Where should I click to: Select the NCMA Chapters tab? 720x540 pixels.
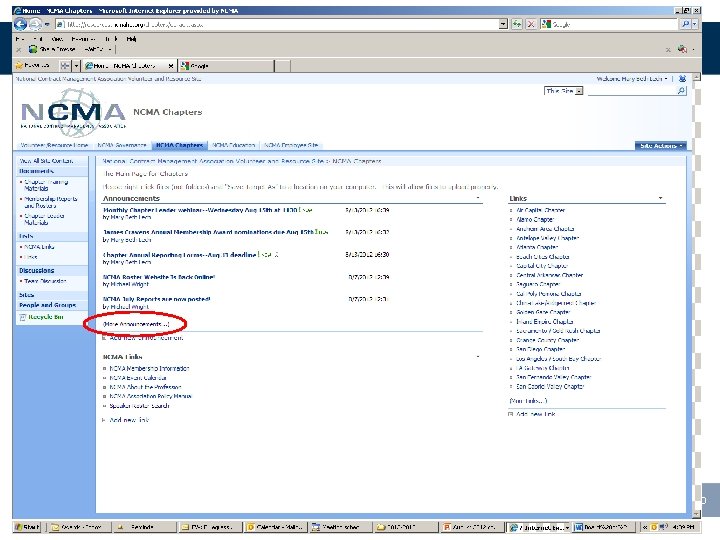(x=180, y=145)
